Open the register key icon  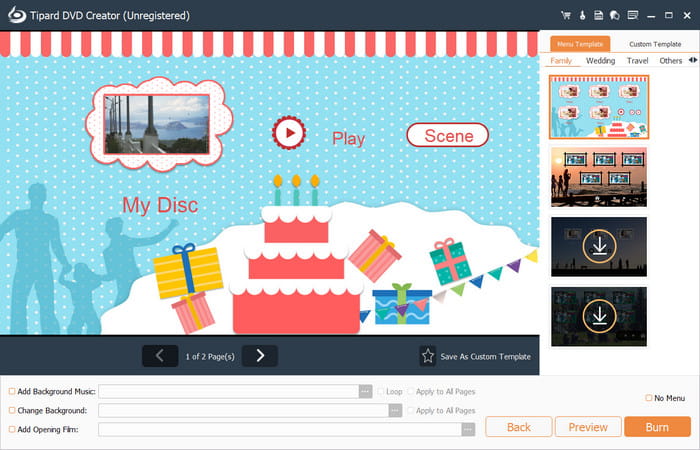(582, 15)
